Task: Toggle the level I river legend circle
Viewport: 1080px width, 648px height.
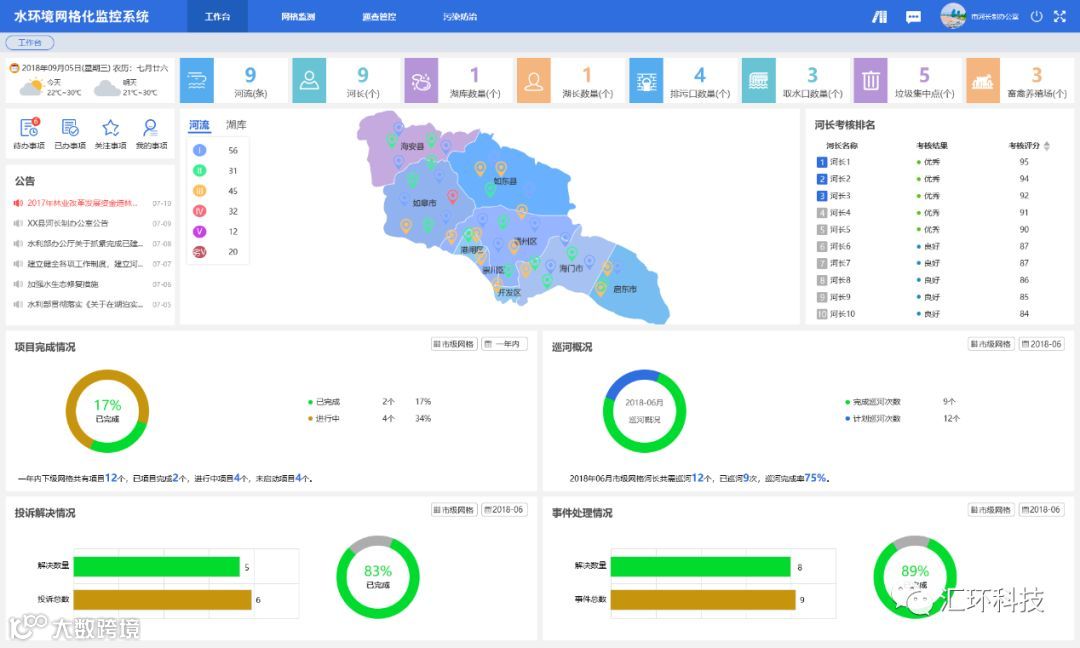Action: pyautogui.click(x=199, y=150)
